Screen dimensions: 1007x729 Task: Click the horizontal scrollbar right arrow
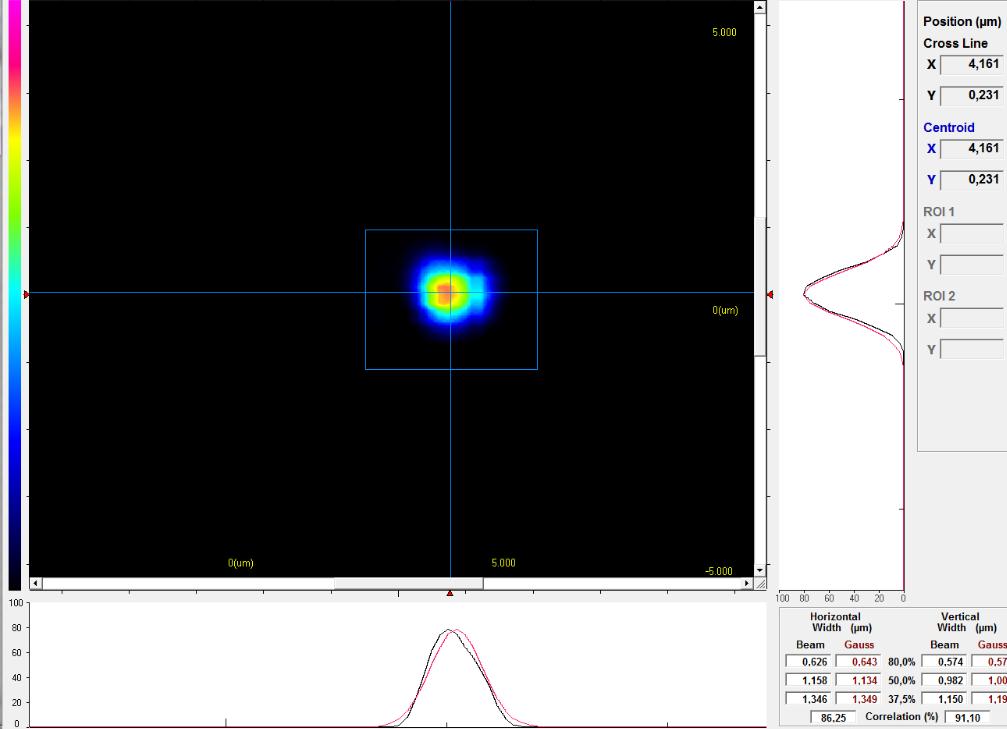click(746, 583)
